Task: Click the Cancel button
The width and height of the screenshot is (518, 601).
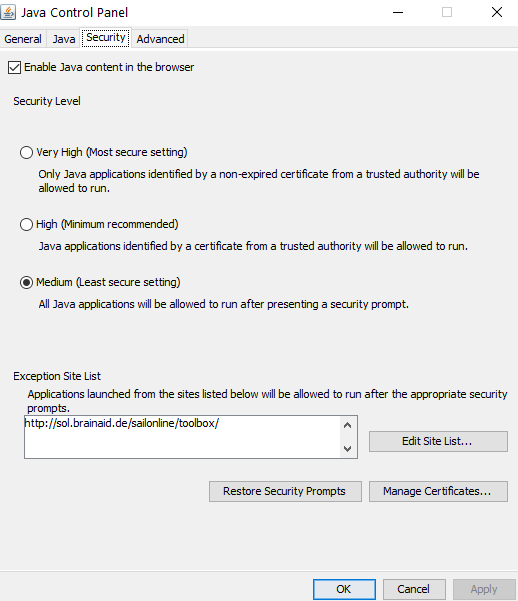Action: coord(414,589)
